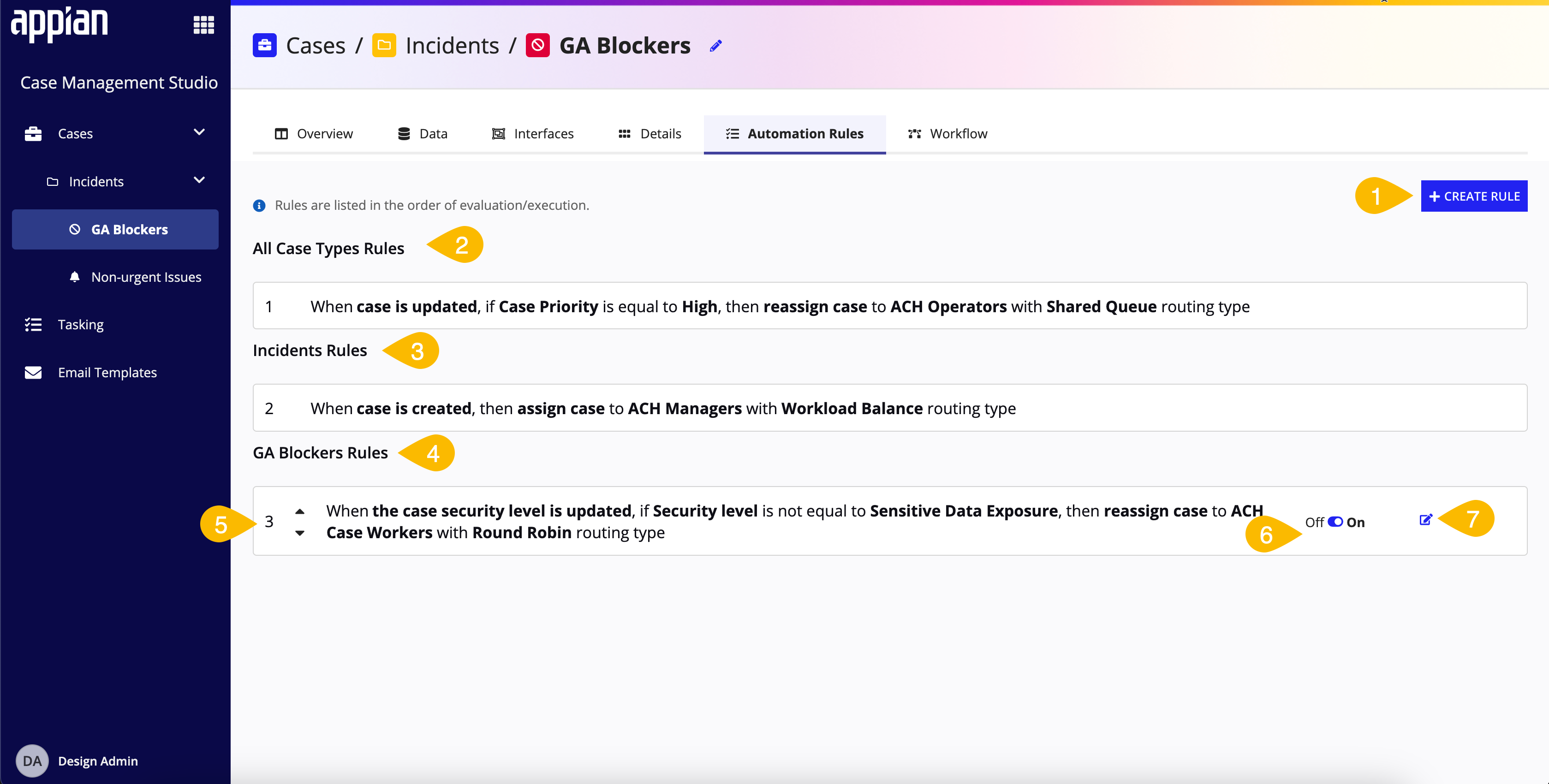Click the Tasking checklist icon in sidebar
The height and width of the screenshot is (784, 1549).
pos(33,325)
